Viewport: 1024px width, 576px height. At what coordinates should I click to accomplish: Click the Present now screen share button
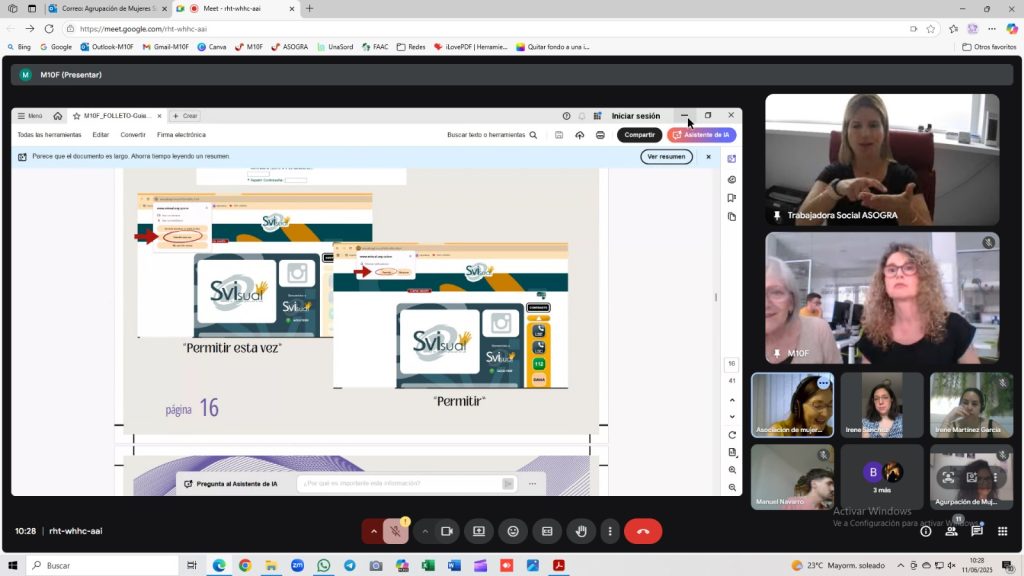point(479,532)
